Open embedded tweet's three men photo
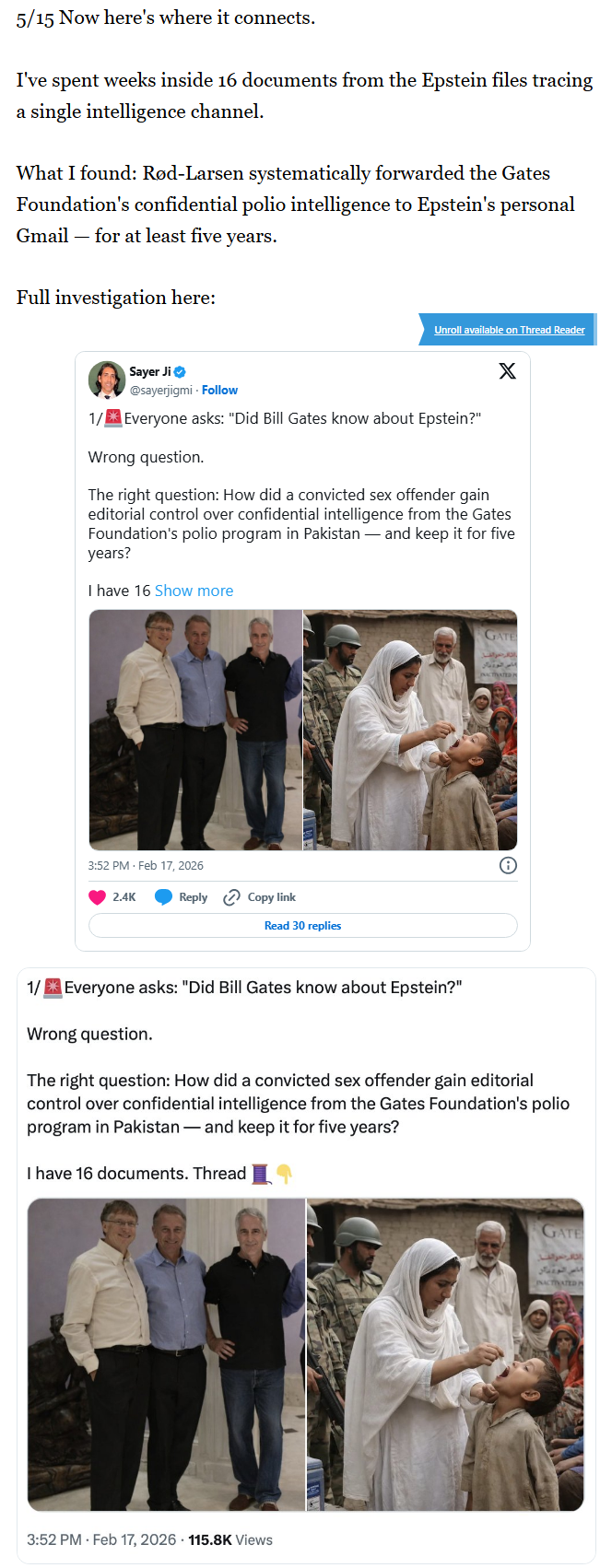The width and height of the screenshot is (600, 1568). (195, 730)
